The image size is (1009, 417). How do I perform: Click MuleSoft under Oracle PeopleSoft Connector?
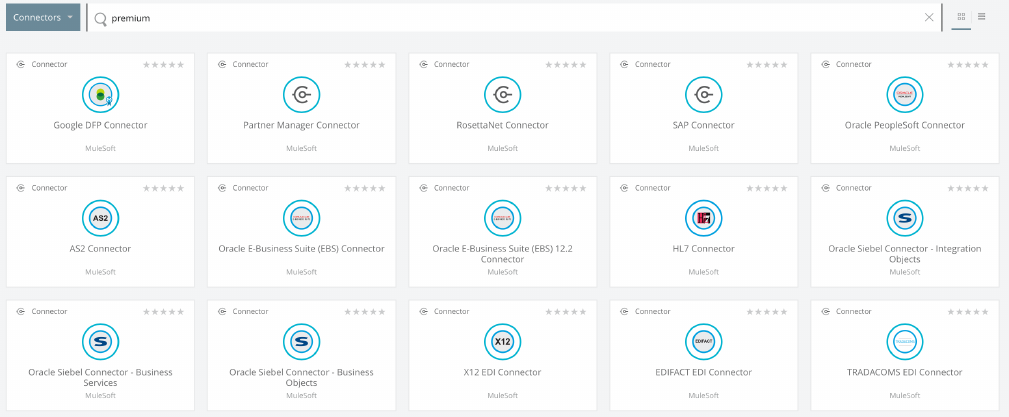(905, 149)
